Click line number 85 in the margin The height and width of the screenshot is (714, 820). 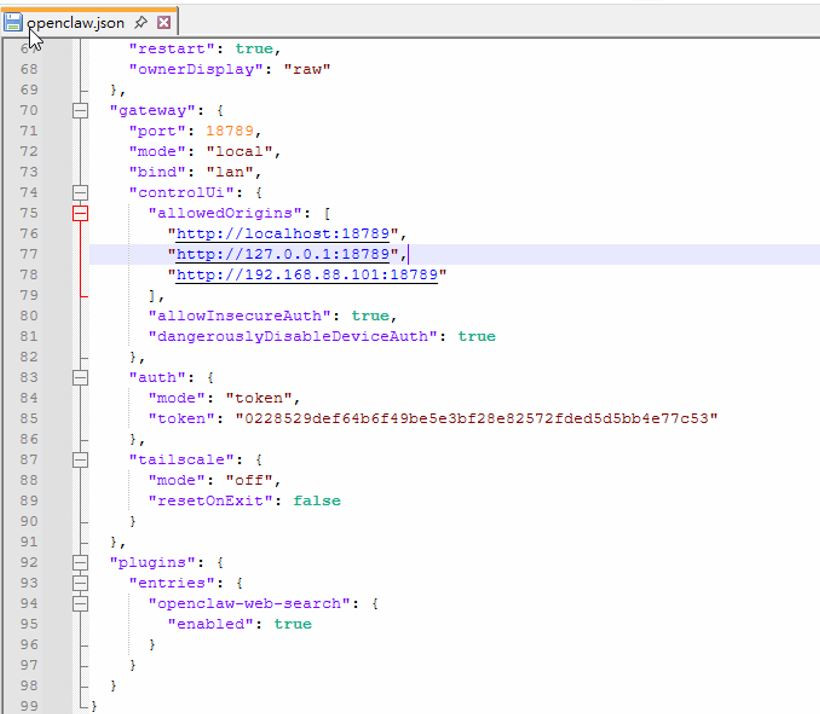(x=29, y=418)
